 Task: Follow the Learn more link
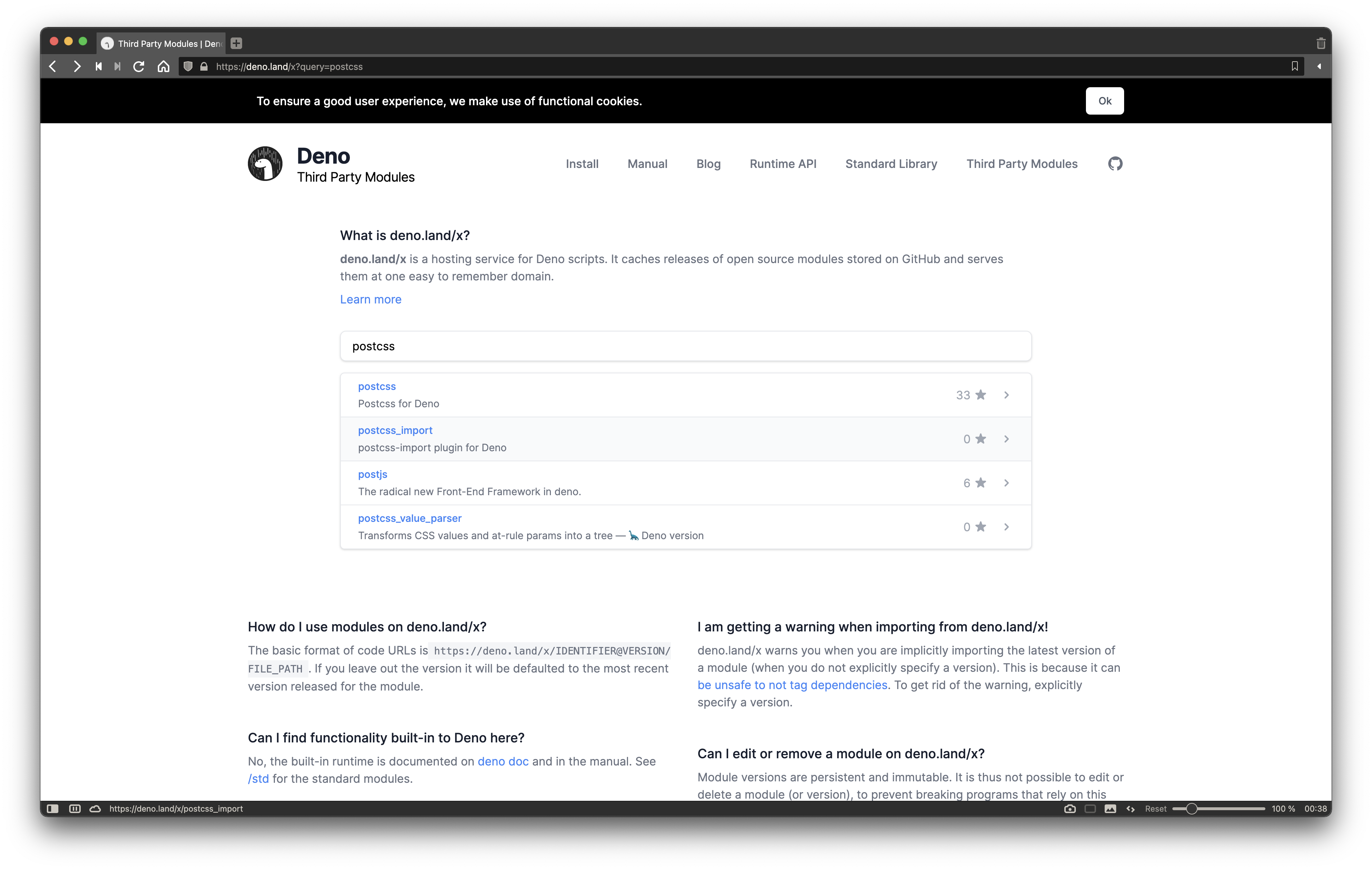click(370, 299)
